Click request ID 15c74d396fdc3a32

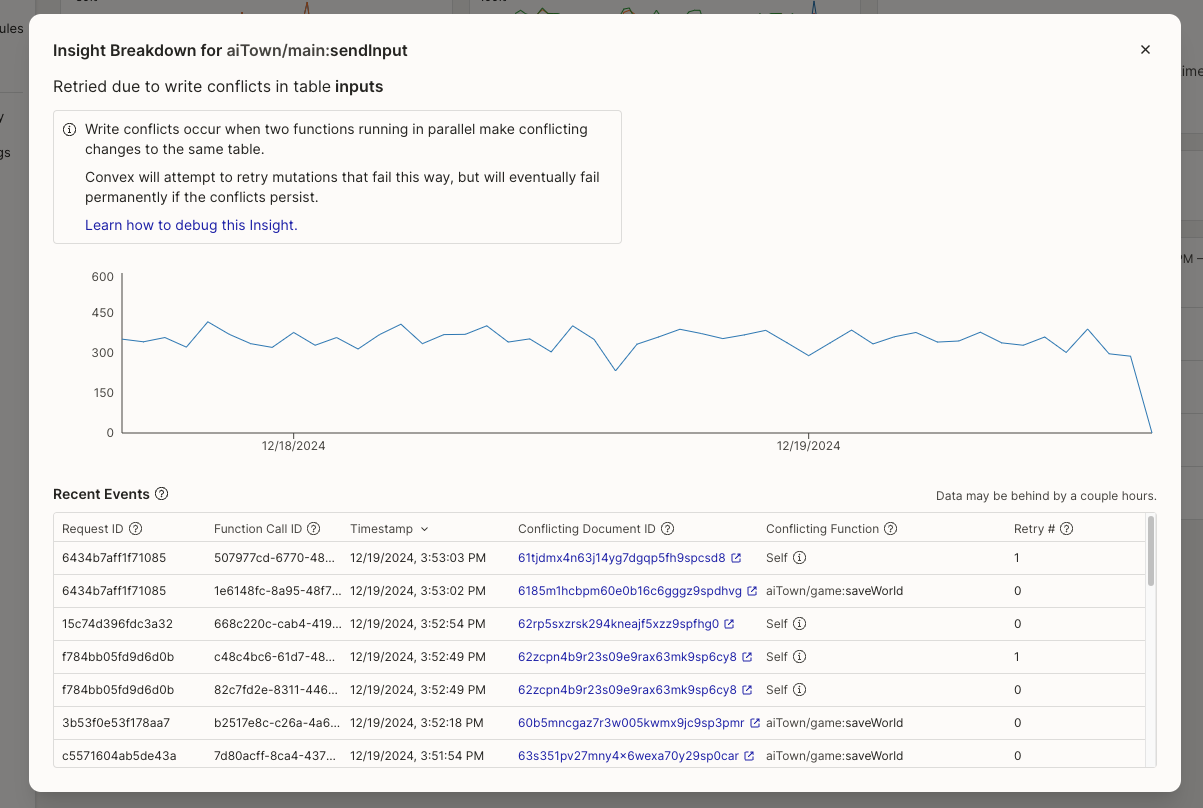point(117,624)
